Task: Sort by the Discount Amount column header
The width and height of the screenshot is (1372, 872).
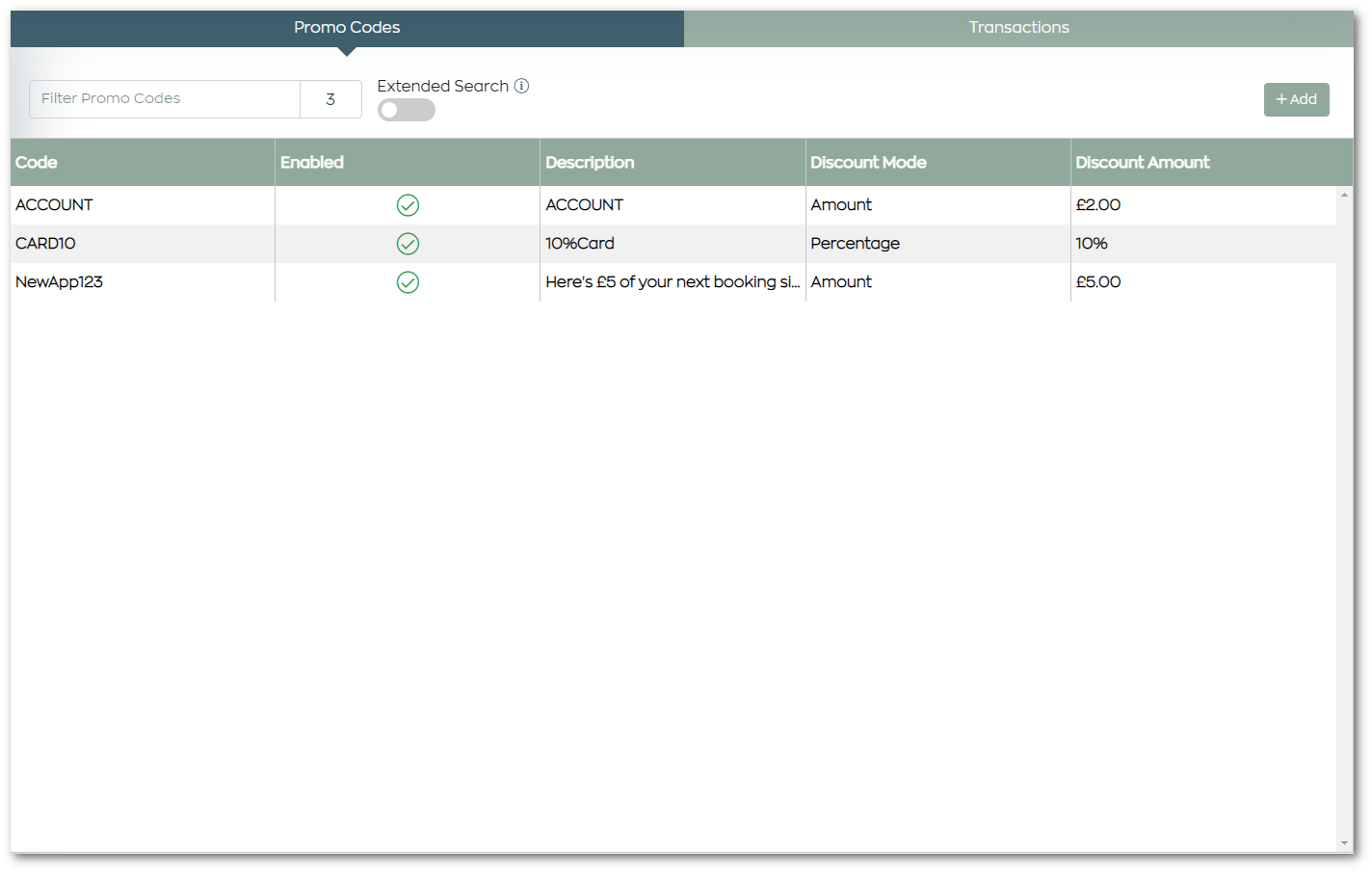Action: point(1211,162)
